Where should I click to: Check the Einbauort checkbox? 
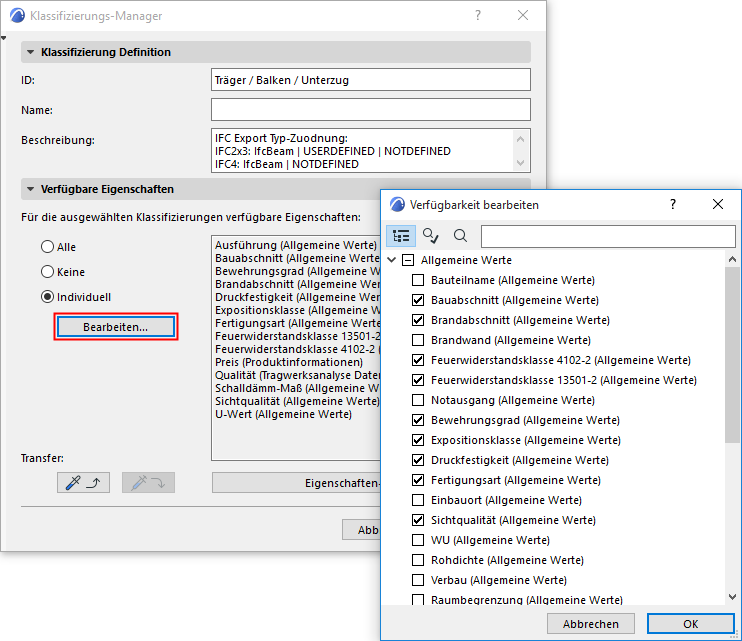click(x=418, y=500)
